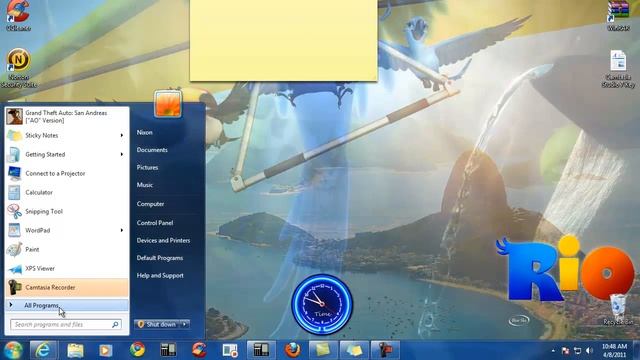Screen dimensions: 640x360
Task: Open the Nixon user folder
Action: pos(144,132)
